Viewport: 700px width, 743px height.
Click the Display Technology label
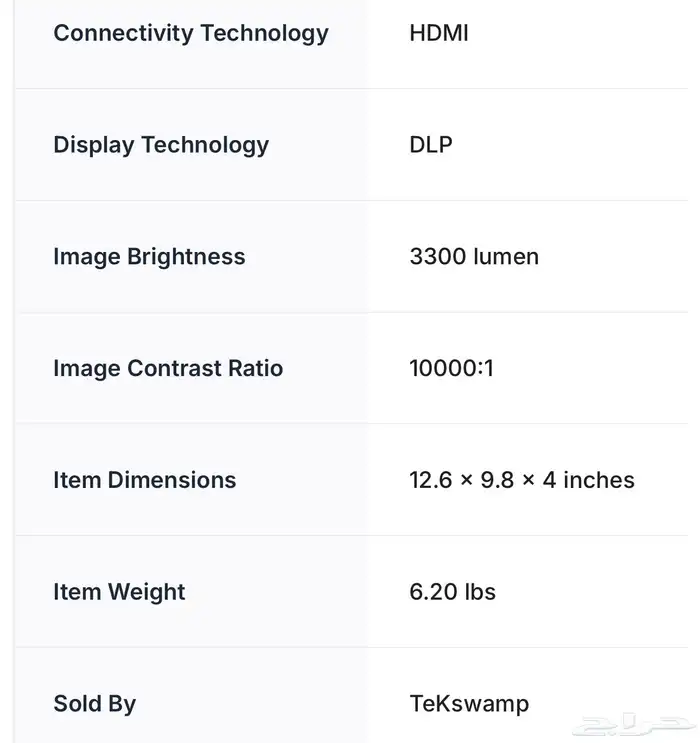coord(161,145)
